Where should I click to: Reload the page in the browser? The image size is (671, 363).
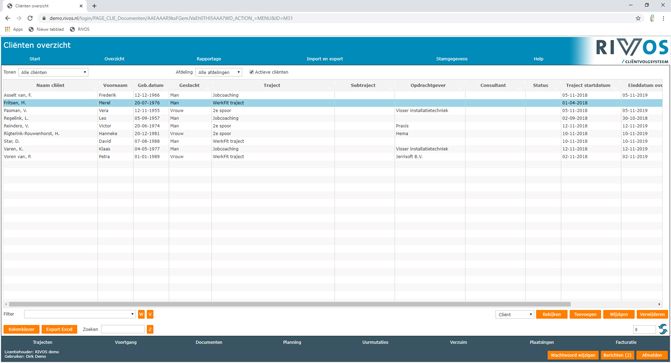pyautogui.click(x=30, y=18)
